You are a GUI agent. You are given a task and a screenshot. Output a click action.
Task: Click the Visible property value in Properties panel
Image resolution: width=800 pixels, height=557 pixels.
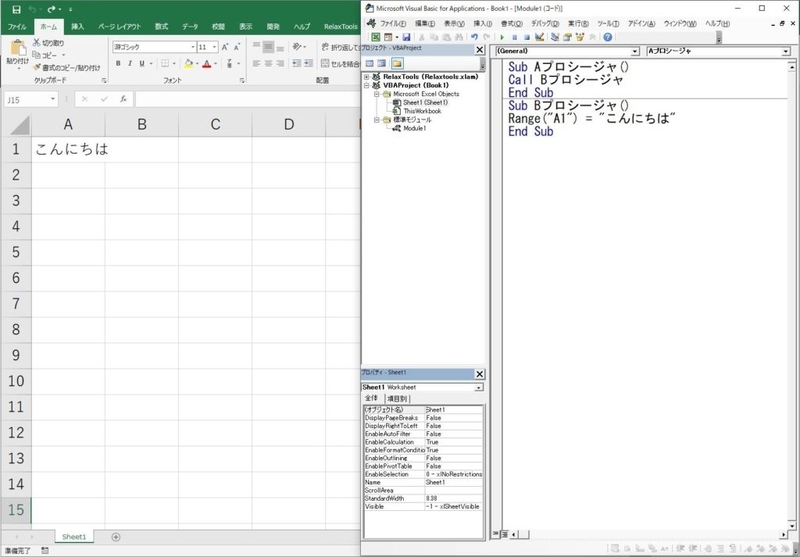click(454, 507)
